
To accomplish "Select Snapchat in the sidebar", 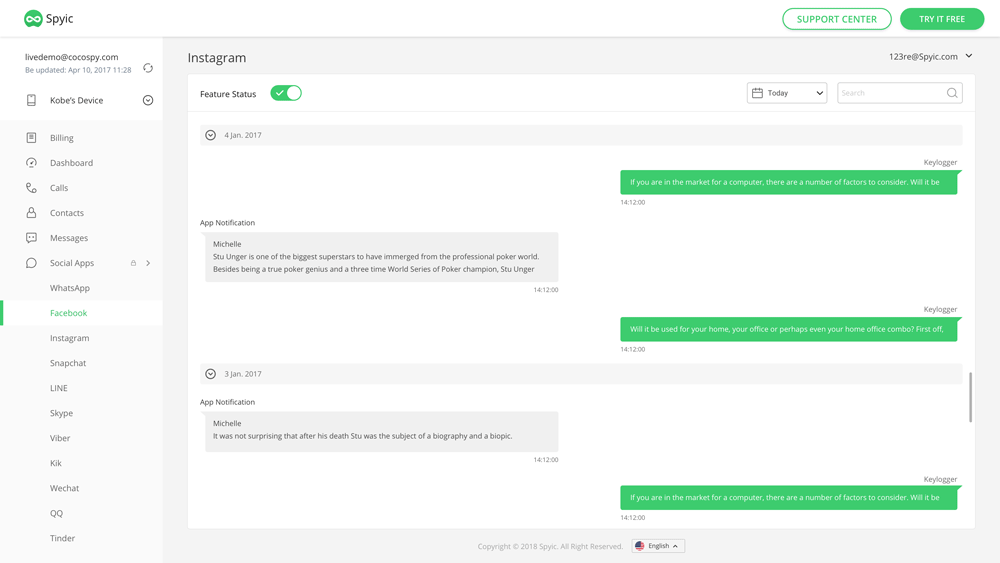I will click(68, 363).
